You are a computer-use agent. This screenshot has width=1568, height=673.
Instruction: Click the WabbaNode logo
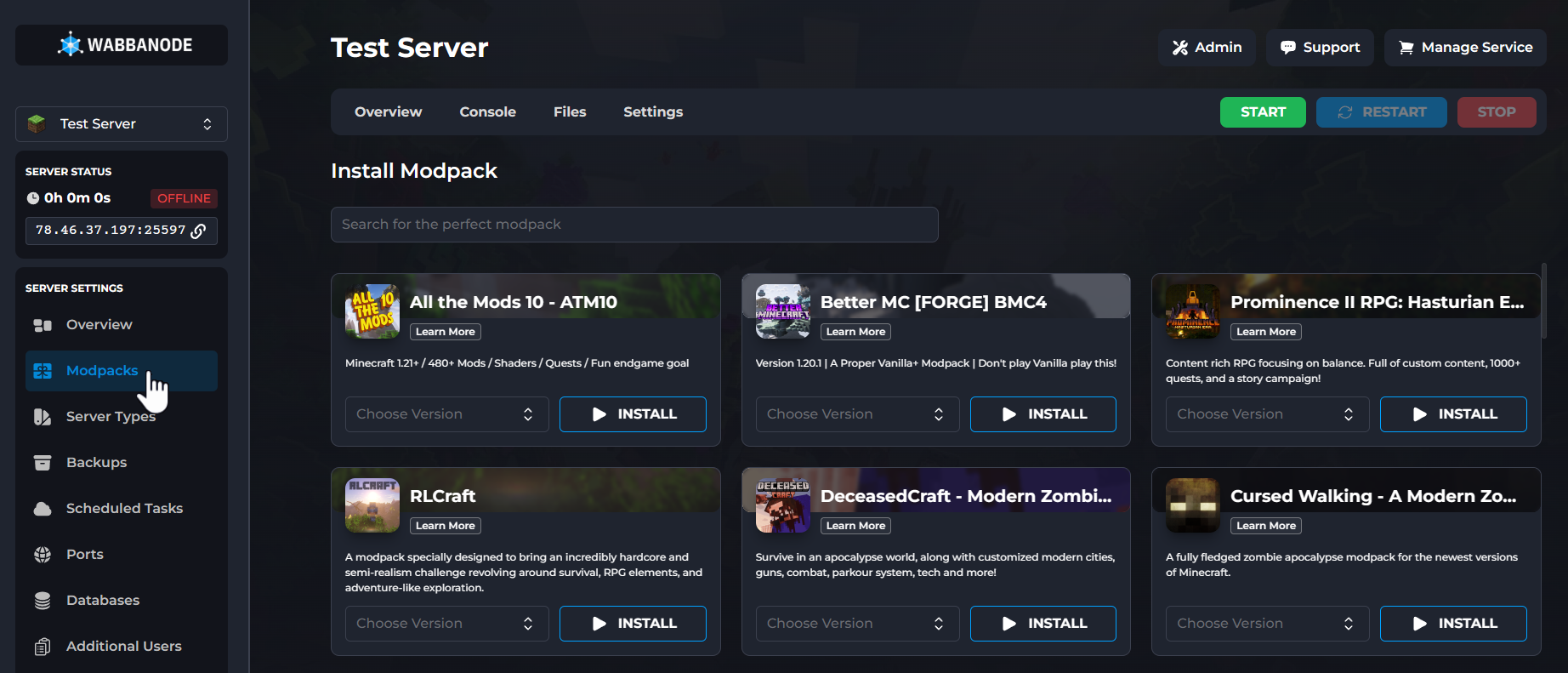[122, 45]
